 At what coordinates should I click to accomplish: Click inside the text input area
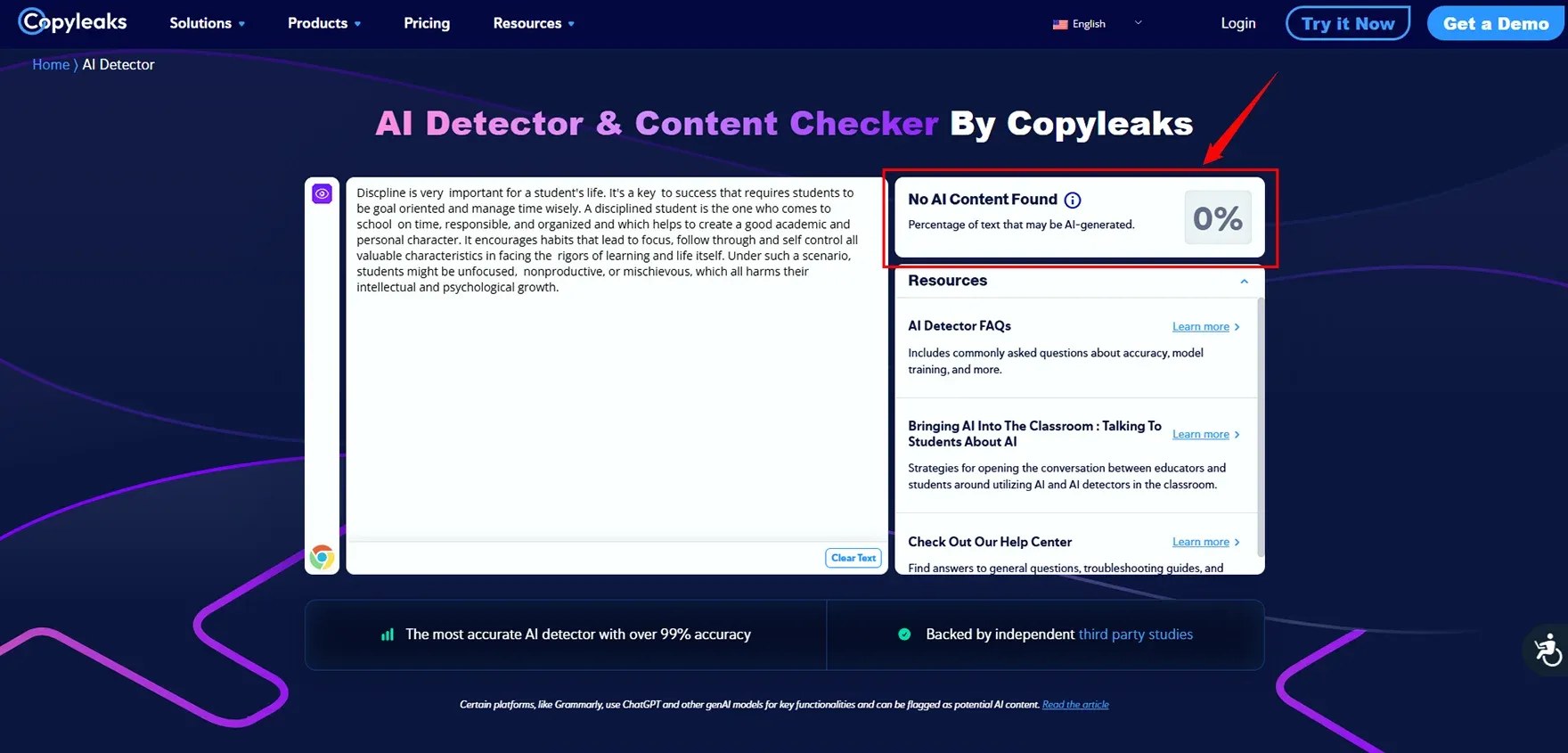pyautogui.click(x=617, y=358)
